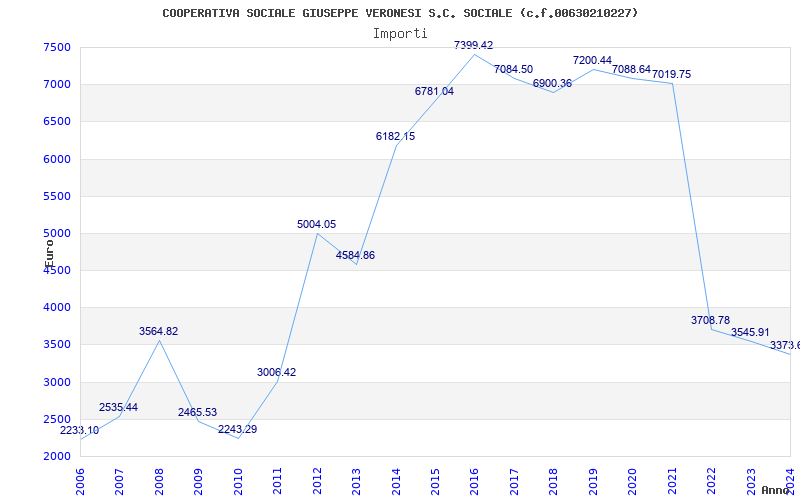Click the 6182.15 value label

tap(395, 137)
